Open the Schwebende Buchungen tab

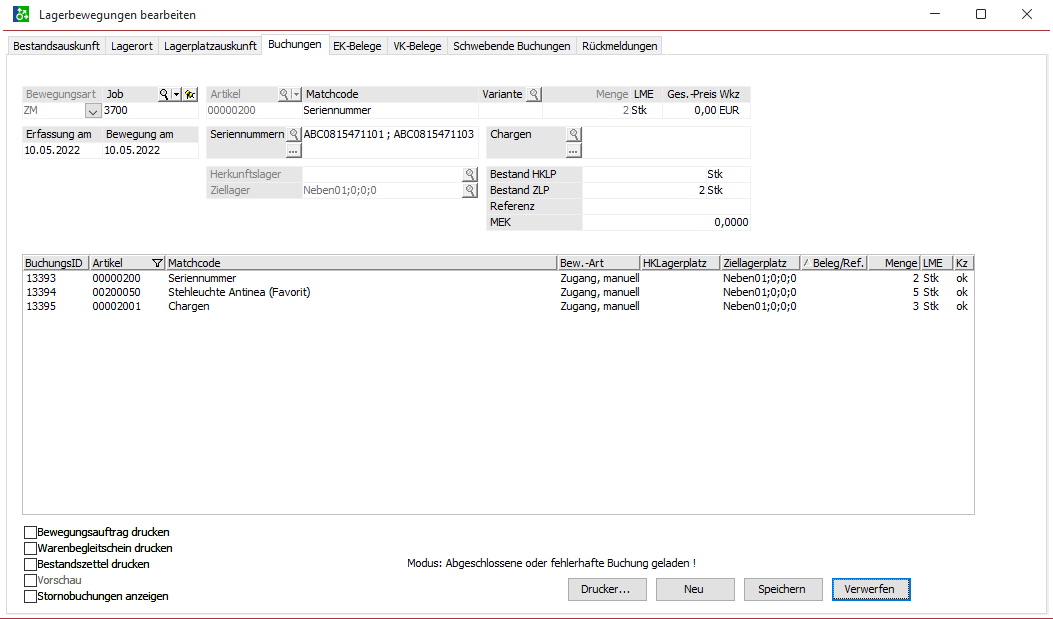point(512,46)
